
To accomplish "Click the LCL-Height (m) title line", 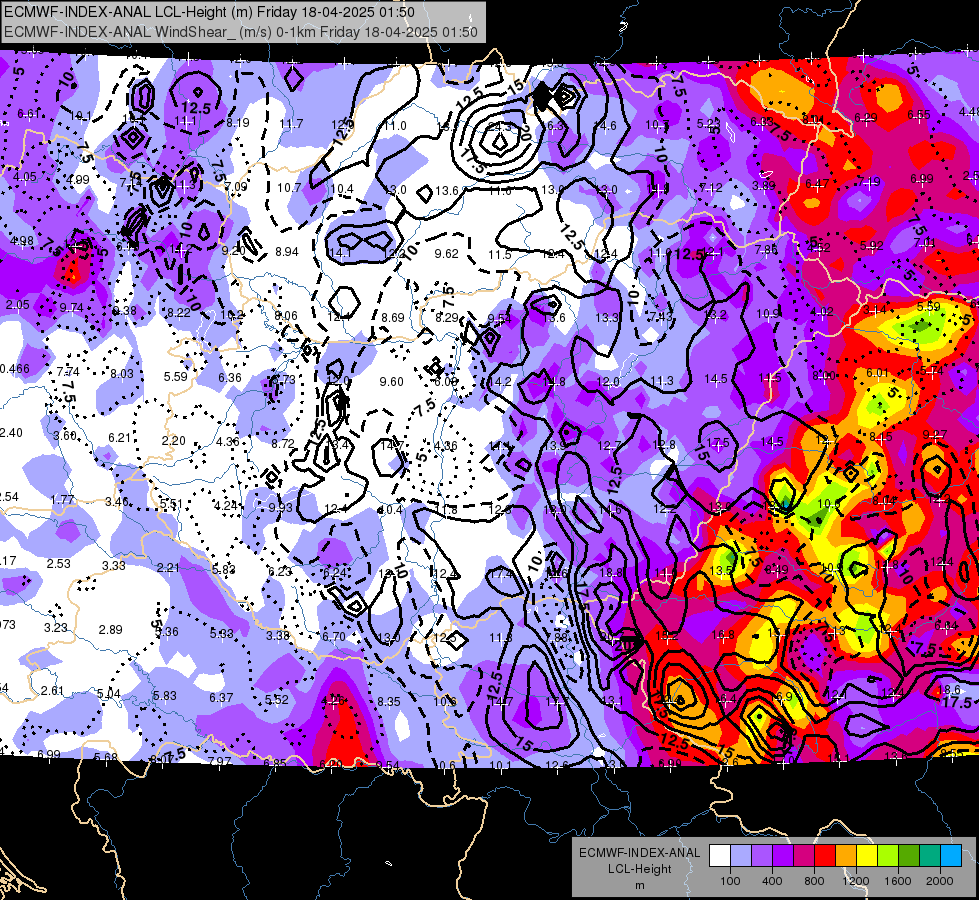I will click(x=209, y=12).
